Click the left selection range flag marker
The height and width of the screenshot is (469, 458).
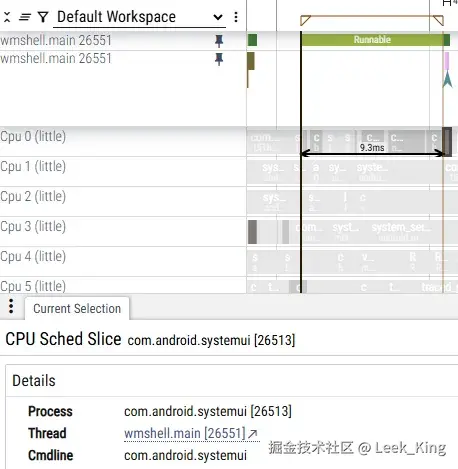click(305, 20)
